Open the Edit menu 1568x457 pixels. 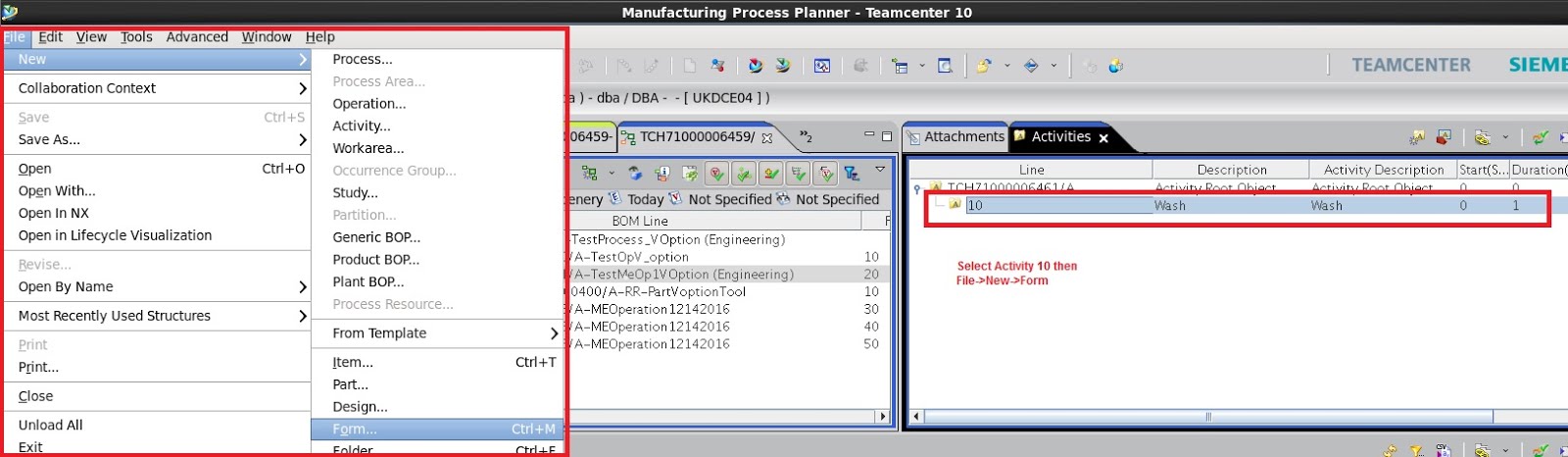(51, 37)
